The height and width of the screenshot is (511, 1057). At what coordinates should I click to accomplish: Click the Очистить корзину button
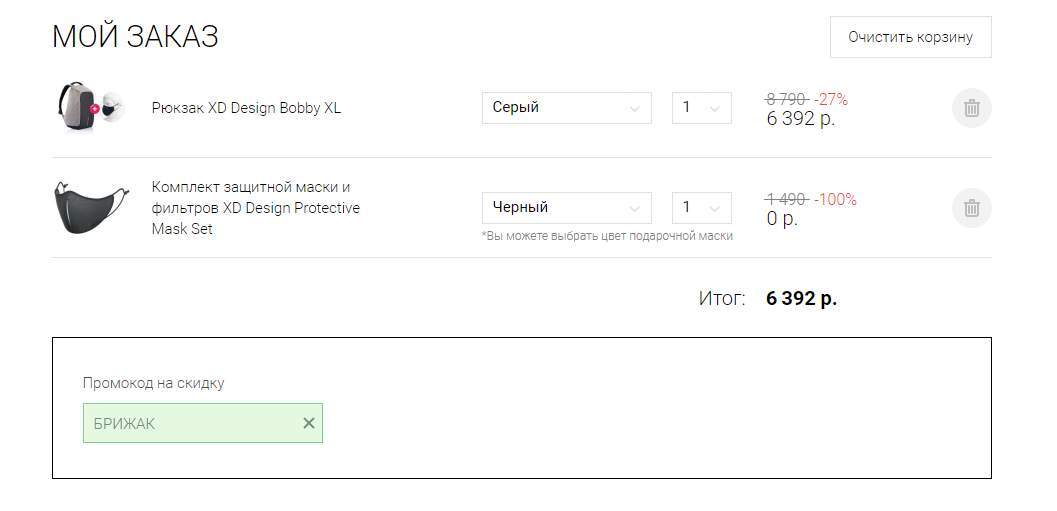pyautogui.click(x=910, y=37)
